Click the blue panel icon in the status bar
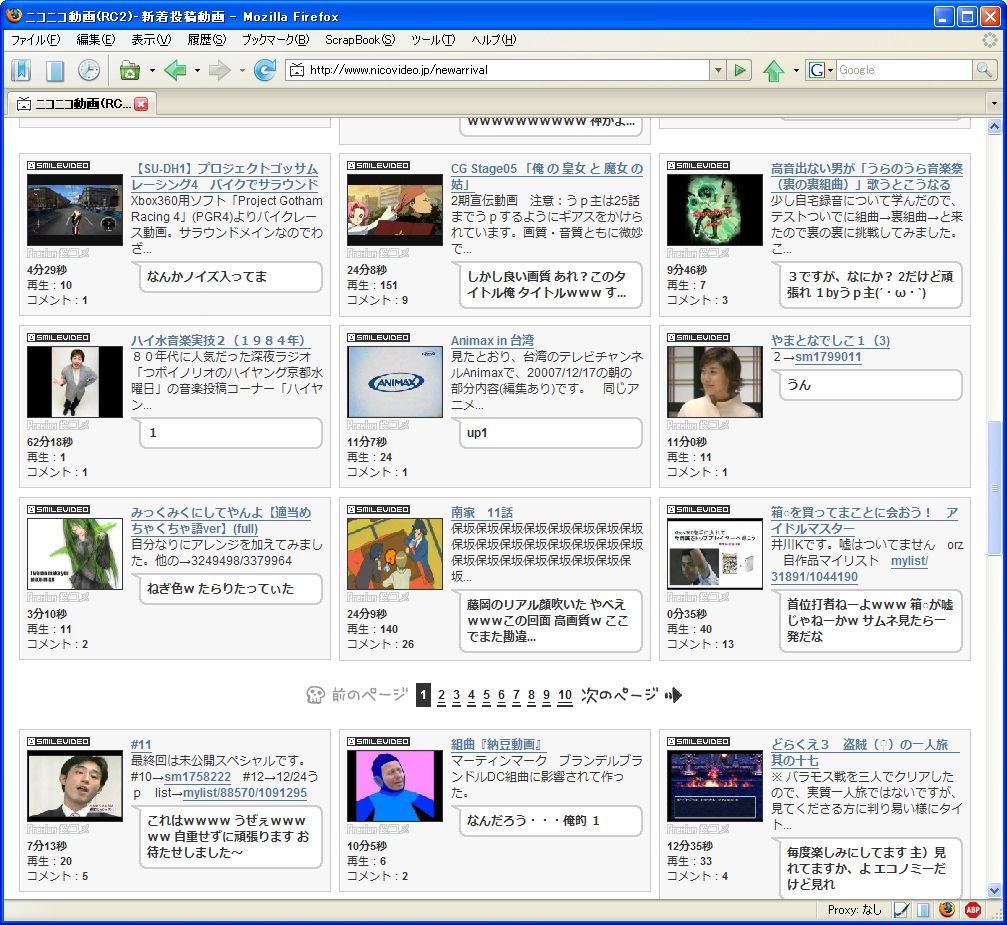The height and width of the screenshot is (925, 1007). pyautogui.click(x=924, y=910)
